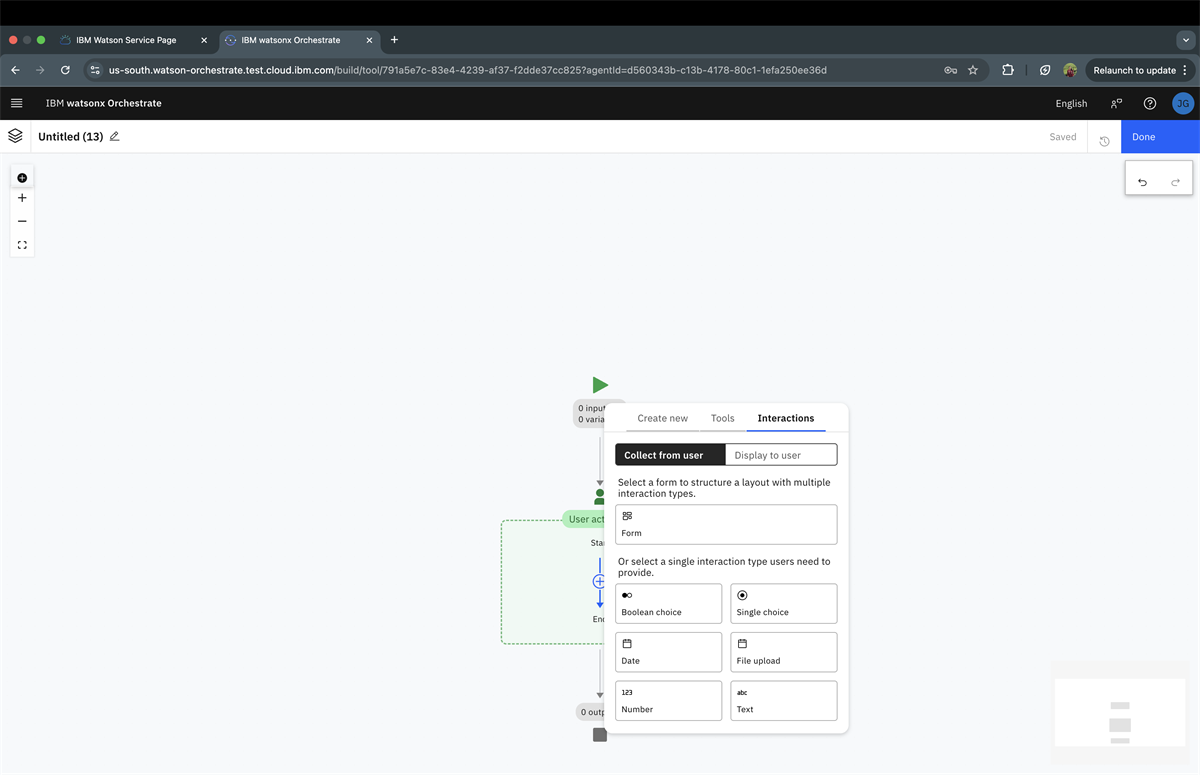This screenshot has height=775, width=1200.
Task: Open the Create new tab
Action: [x=663, y=418]
